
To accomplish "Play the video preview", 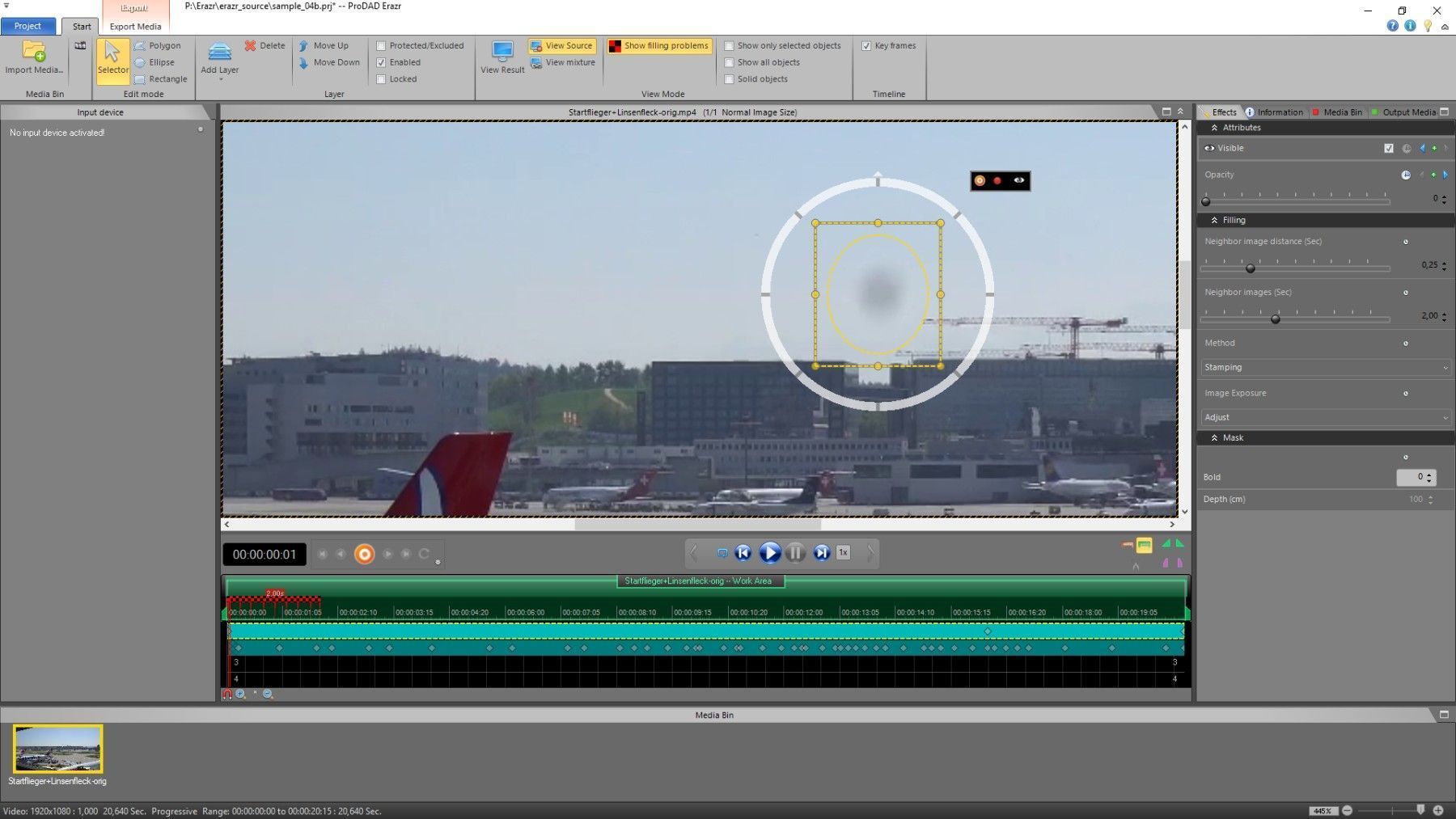I will pos(769,553).
